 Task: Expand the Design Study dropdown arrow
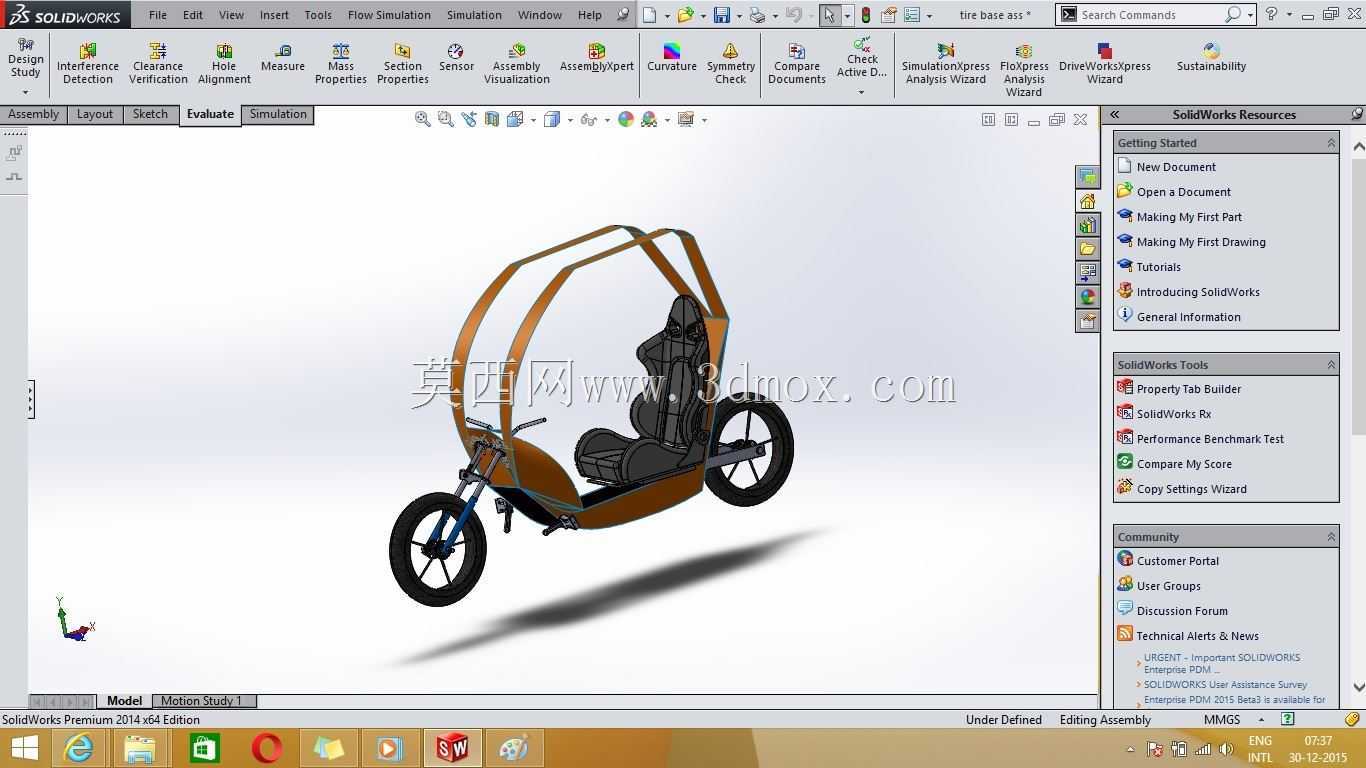click(x=26, y=92)
